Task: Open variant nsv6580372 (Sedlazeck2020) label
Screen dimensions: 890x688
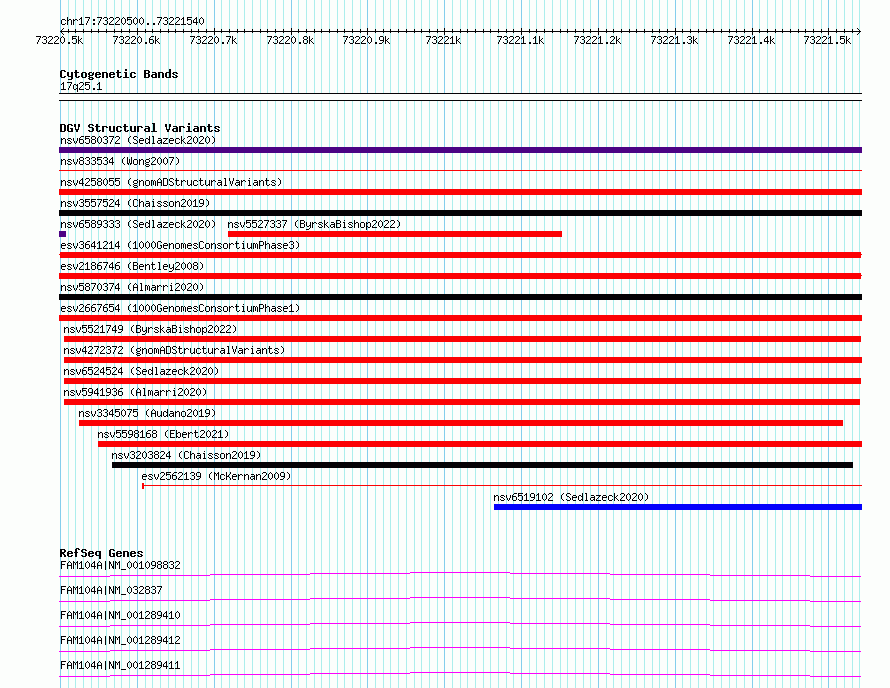Action: 138,140
